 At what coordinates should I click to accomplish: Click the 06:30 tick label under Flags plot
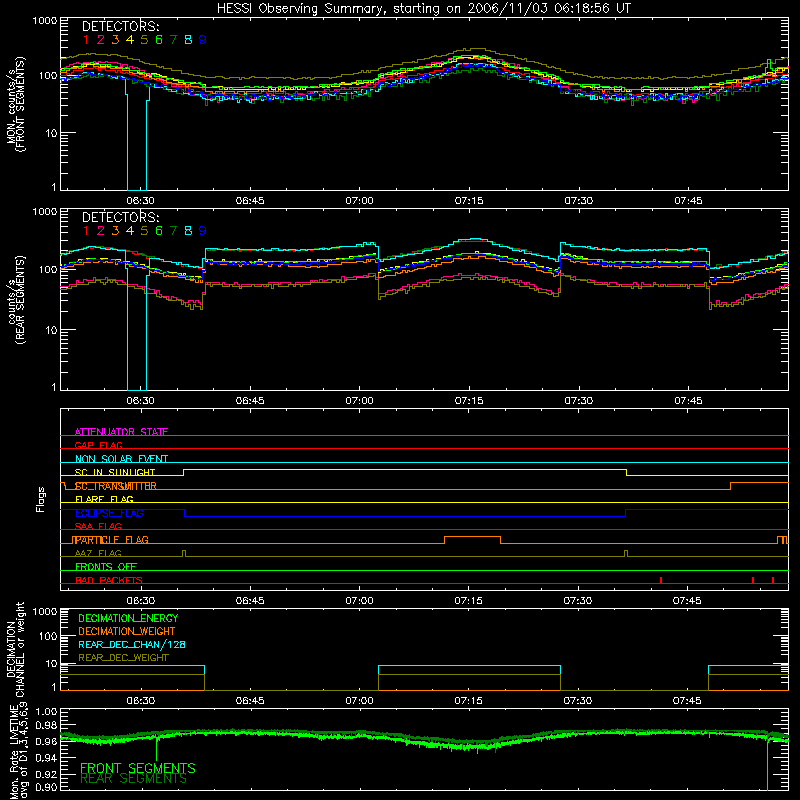coord(140,601)
